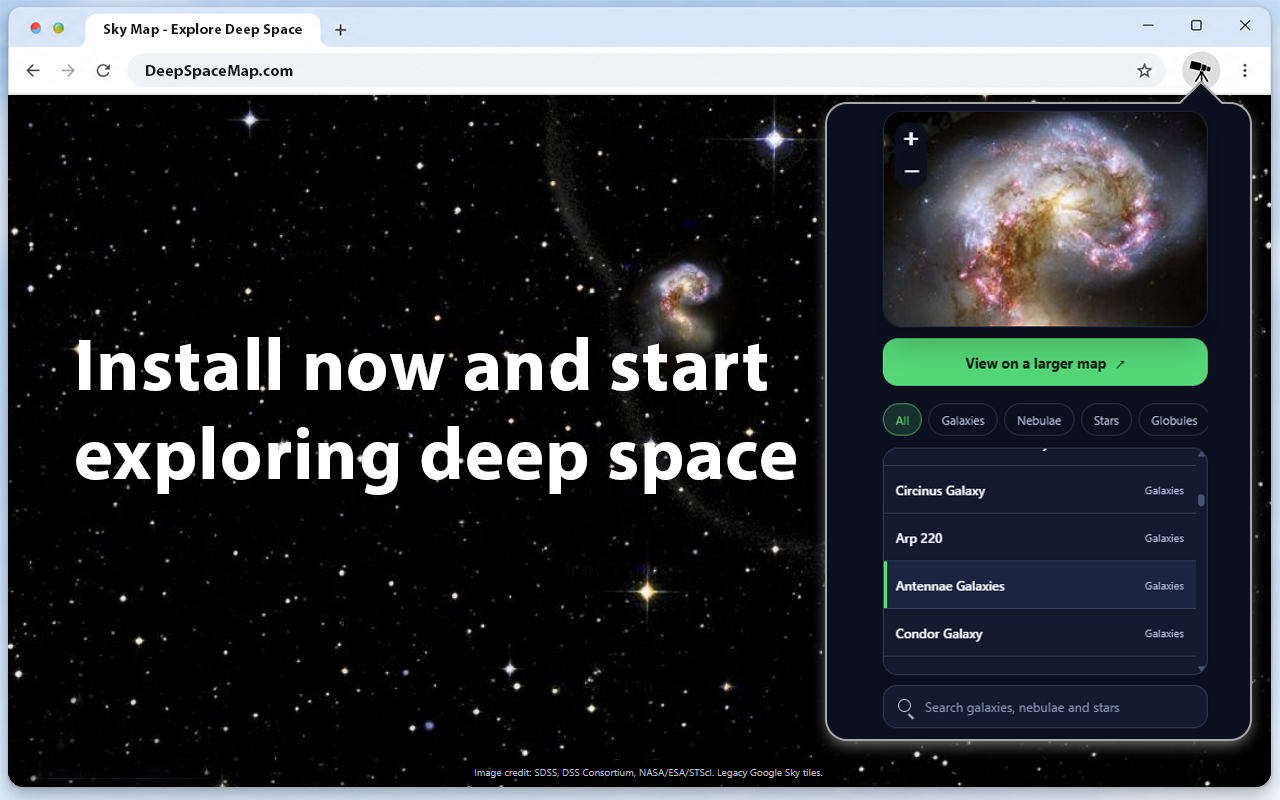Click the galaxy image preview thumbnail
This screenshot has height=800, width=1280.
[1045, 219]
